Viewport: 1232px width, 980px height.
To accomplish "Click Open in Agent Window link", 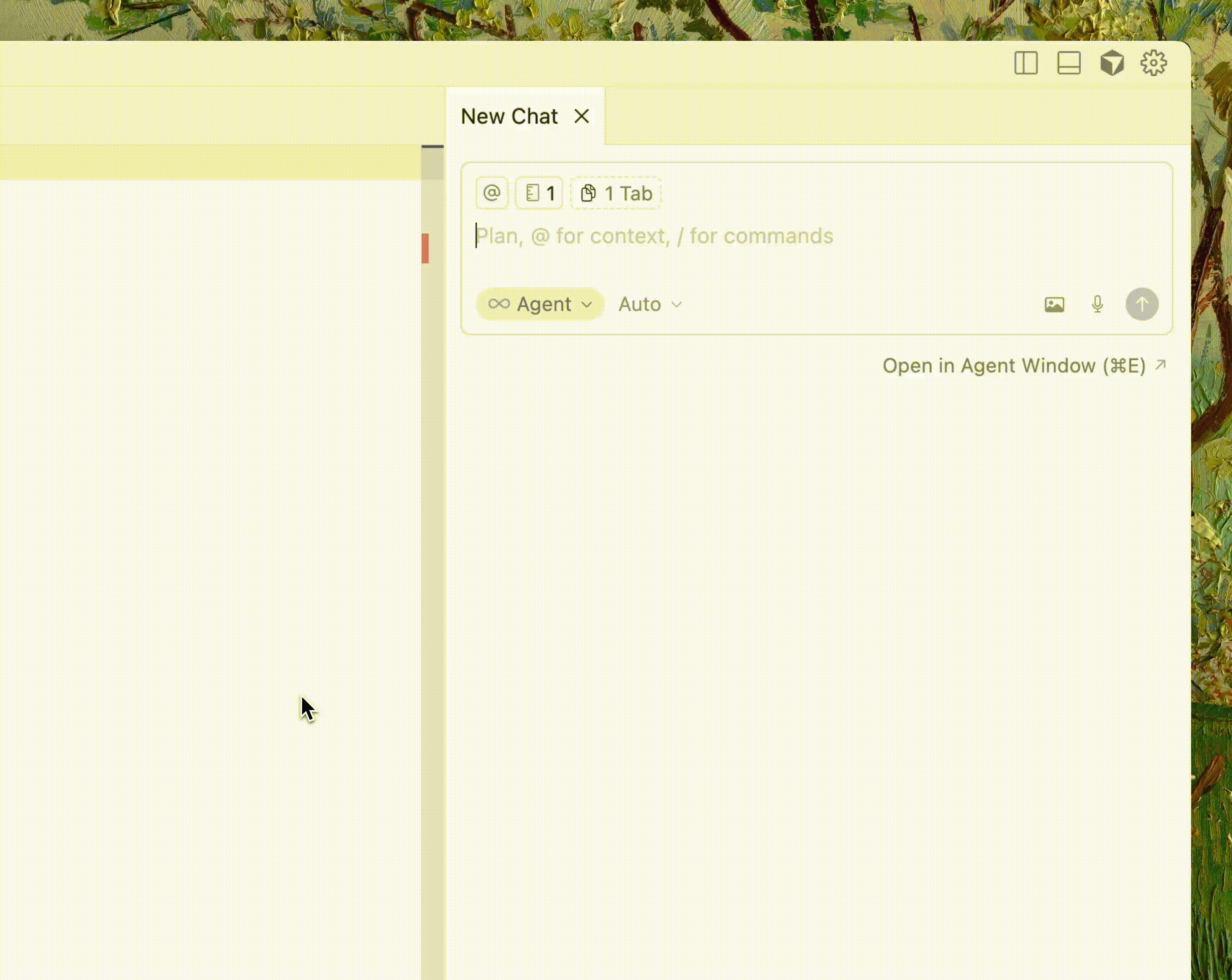I will point(1013,366).
